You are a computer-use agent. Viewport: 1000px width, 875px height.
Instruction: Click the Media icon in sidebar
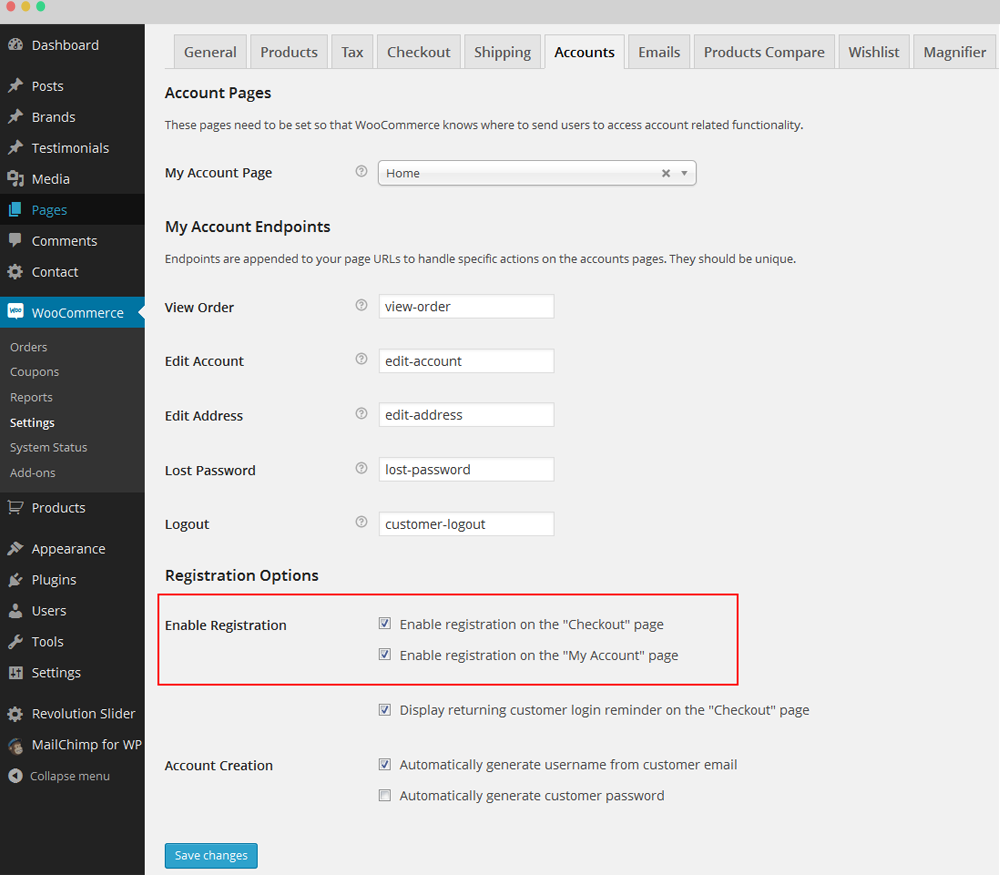15,179
